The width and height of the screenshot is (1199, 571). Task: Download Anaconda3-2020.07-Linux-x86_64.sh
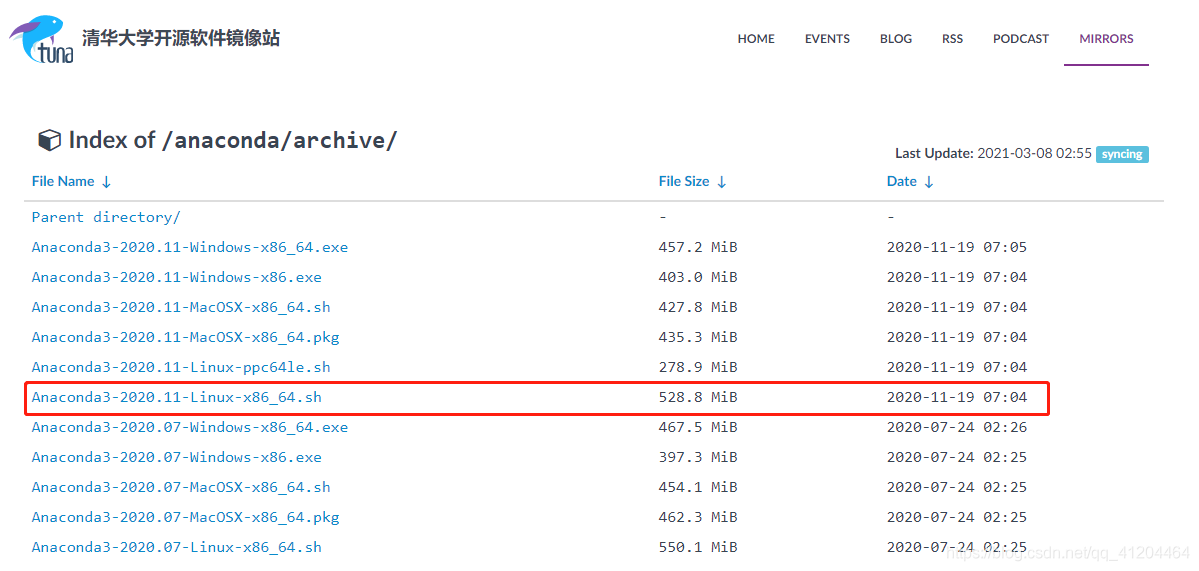[177, 547]
